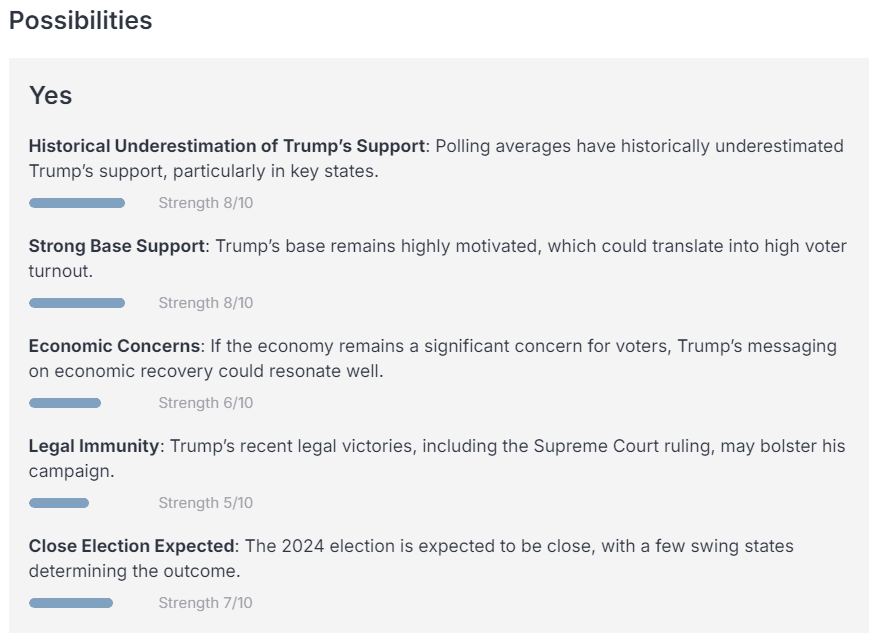
Task: Click the Yes section title
Action: [50, 95]
